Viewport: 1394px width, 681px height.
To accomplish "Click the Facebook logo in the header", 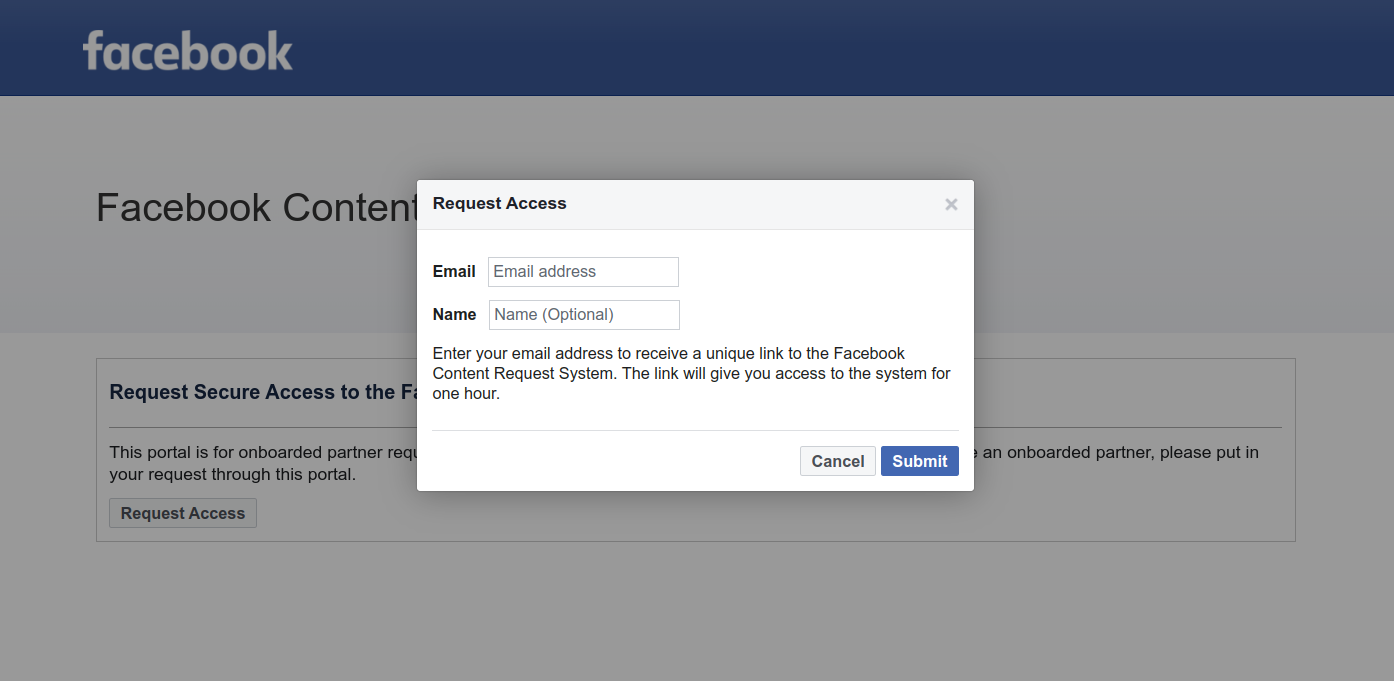I will (187, 50).
